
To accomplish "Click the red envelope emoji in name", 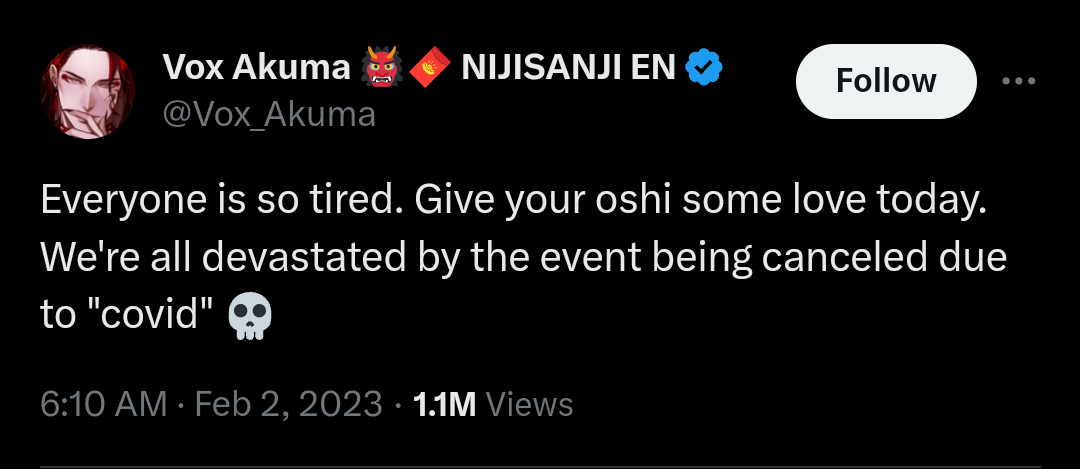I will 428,69.
